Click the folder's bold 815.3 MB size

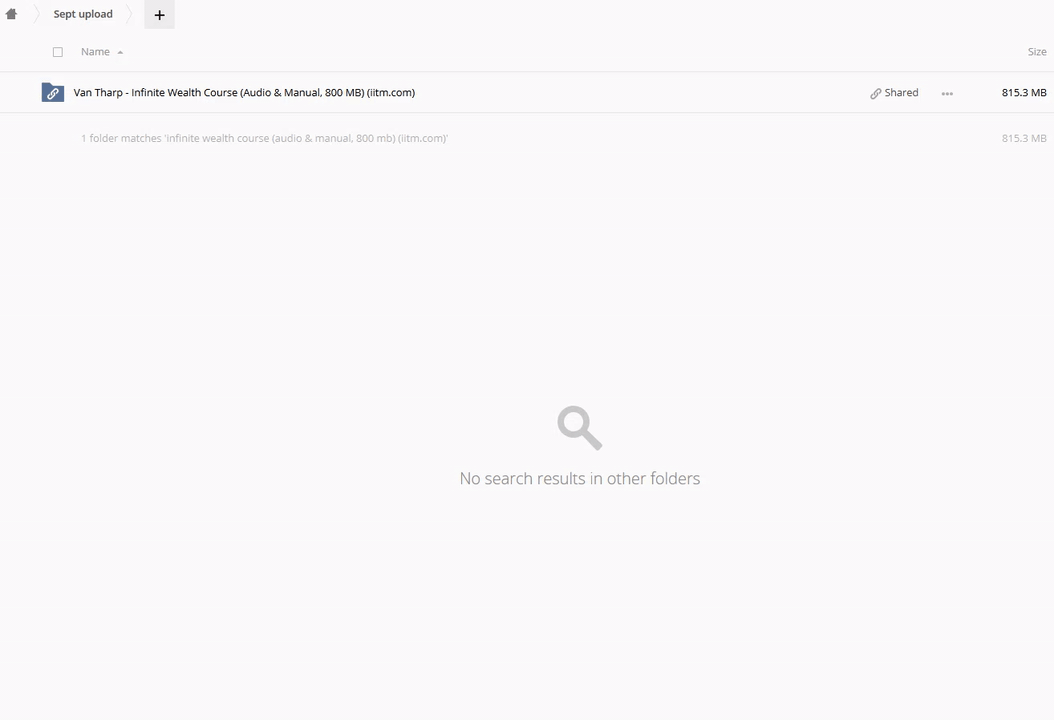coord(1023,92)
